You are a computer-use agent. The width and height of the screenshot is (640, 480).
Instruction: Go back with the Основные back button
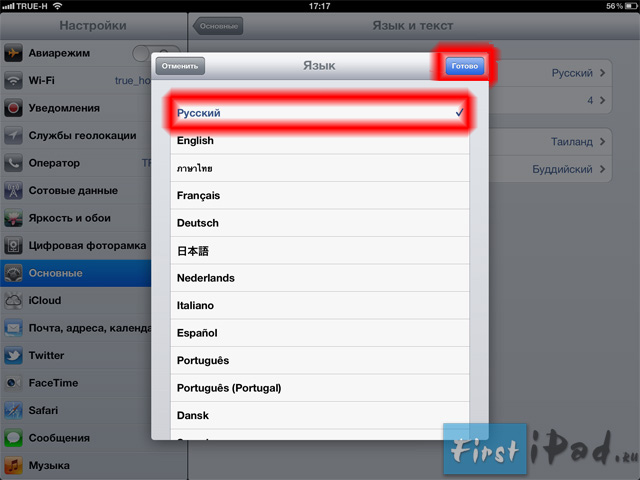pos(218,26)
